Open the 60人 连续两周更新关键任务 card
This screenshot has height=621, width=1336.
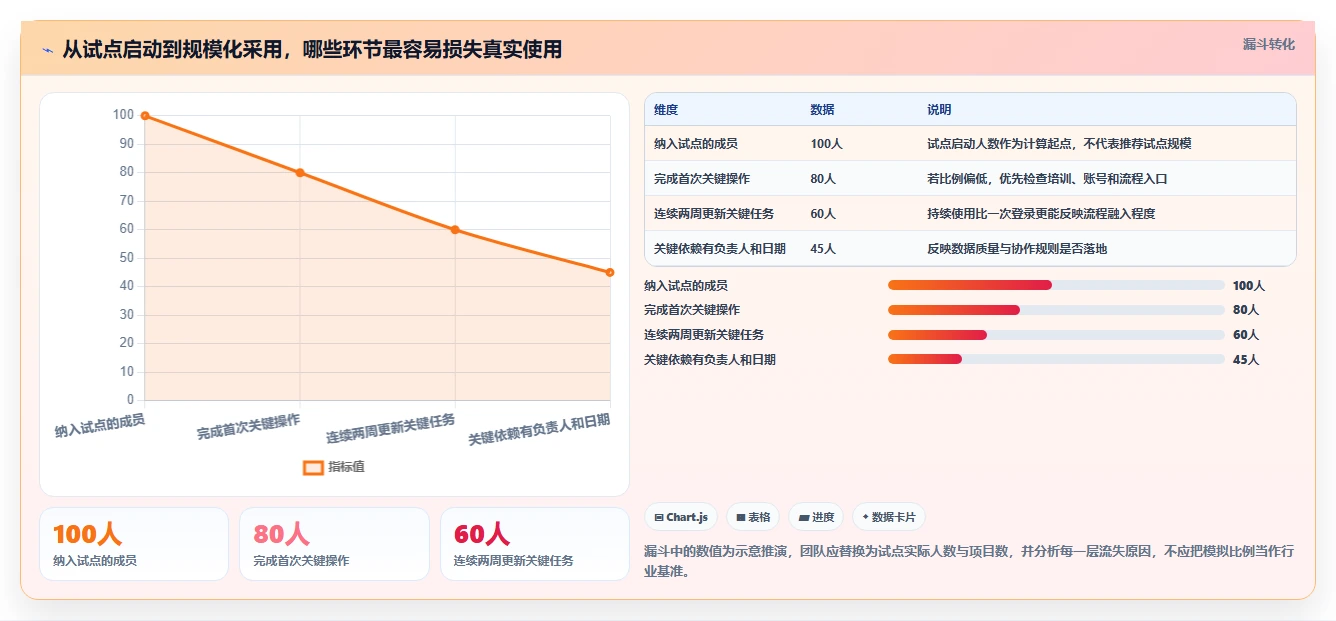tap(535, 544)
